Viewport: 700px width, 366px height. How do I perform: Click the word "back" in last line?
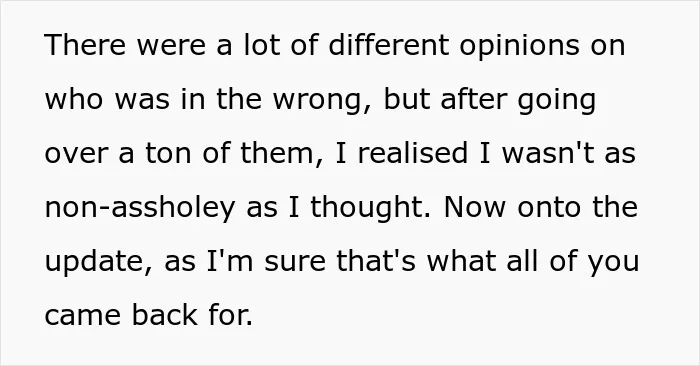[x=164, y=315]
